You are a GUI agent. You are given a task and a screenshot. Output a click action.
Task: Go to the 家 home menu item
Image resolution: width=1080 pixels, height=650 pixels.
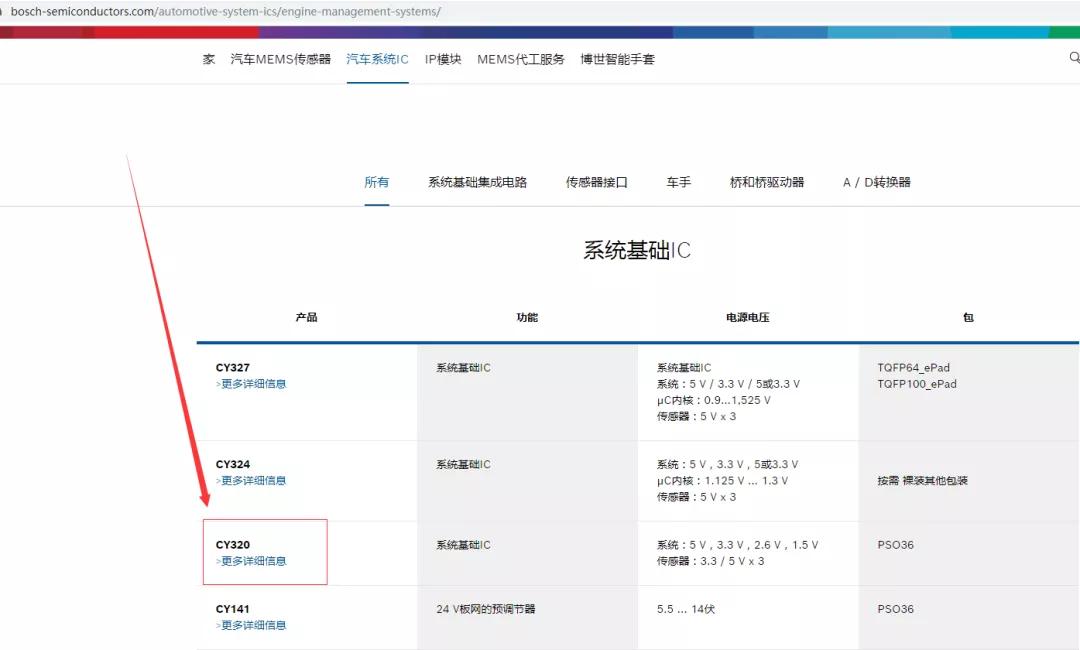(207, 59)
